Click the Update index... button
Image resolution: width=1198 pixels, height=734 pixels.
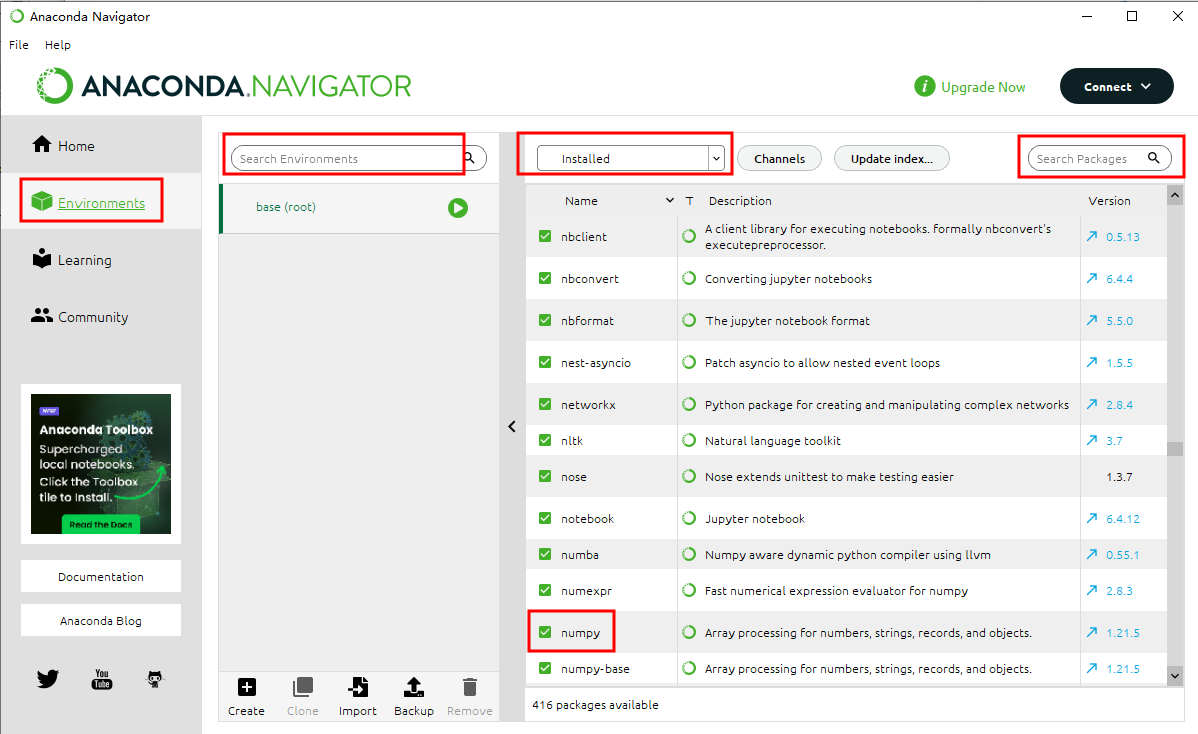click(892, 158)
